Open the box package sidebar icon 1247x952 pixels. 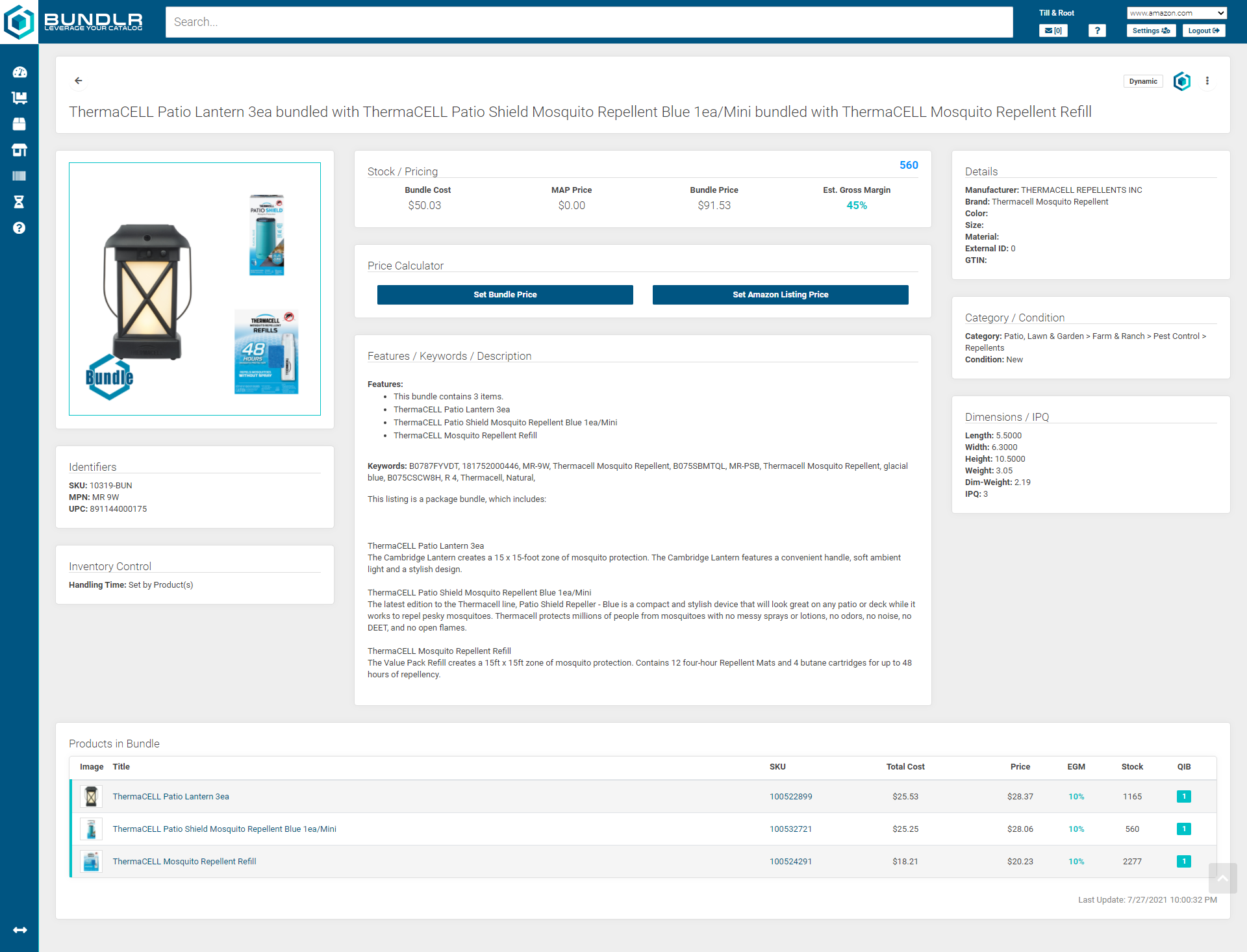pos(19,124)
